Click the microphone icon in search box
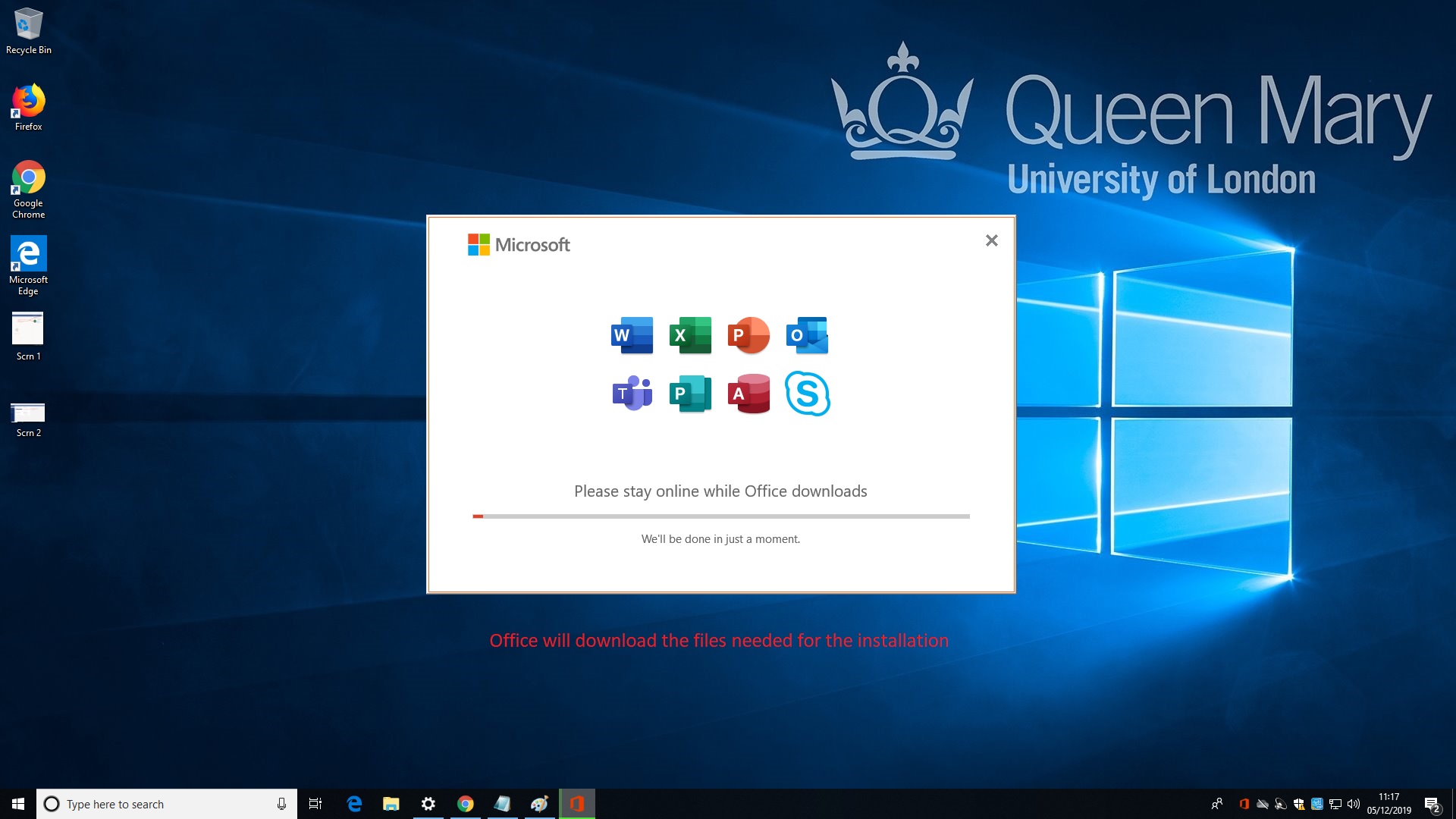Viewport: 1456px width, 819px height. click(x=281, y=804)
